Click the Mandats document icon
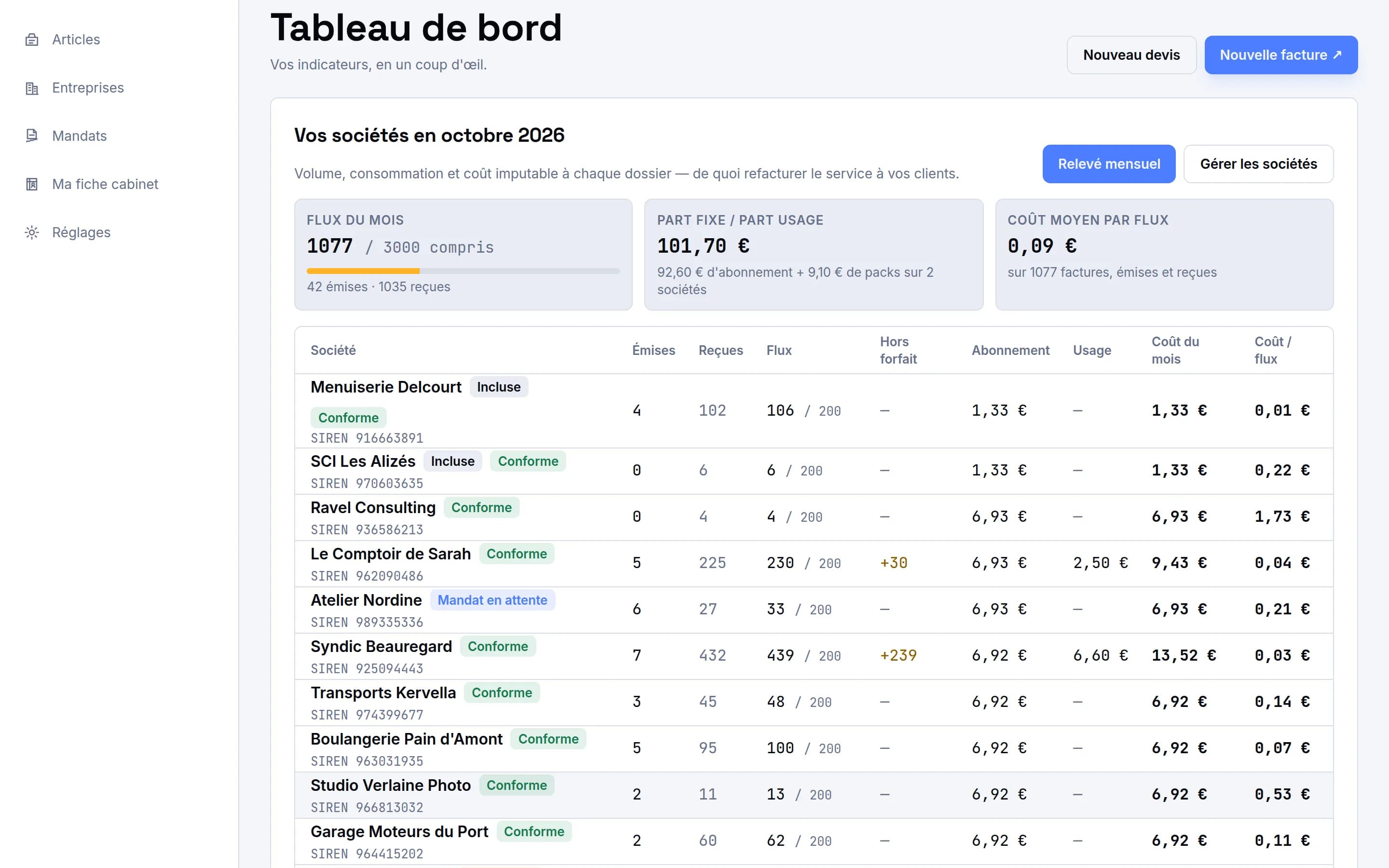 tap(32, 136)
